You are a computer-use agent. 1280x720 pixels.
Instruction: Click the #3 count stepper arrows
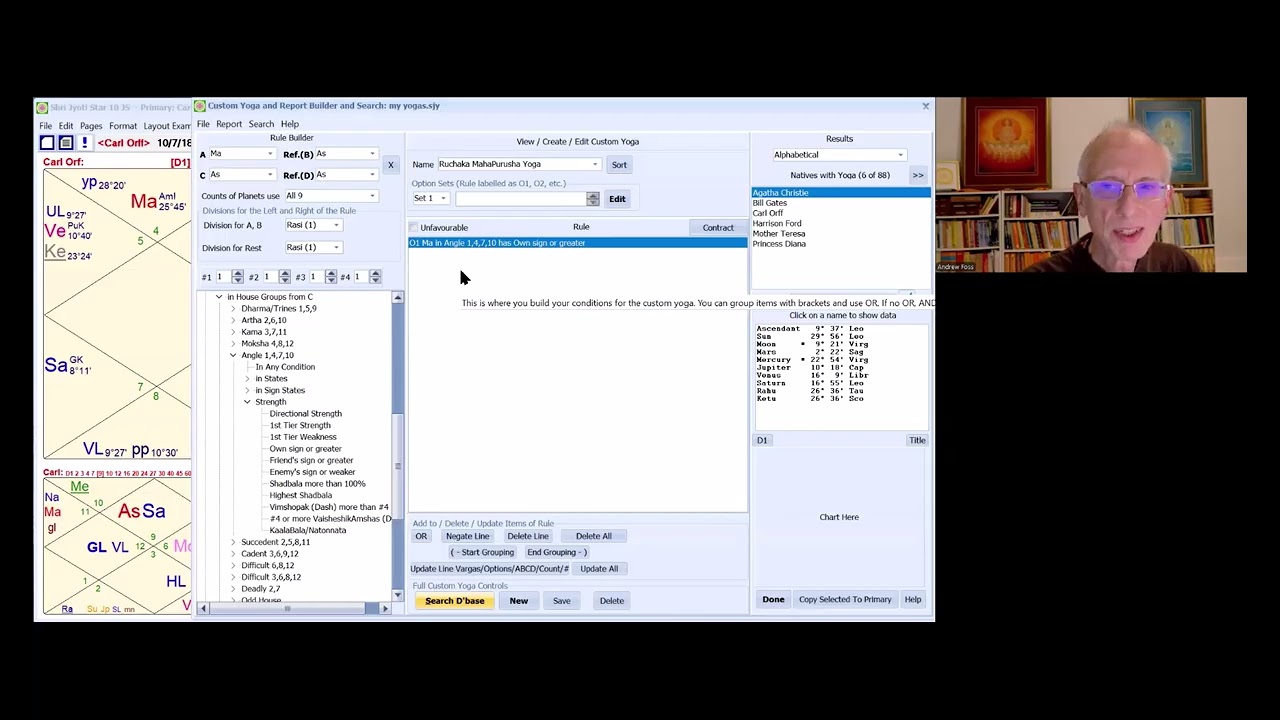331,276
